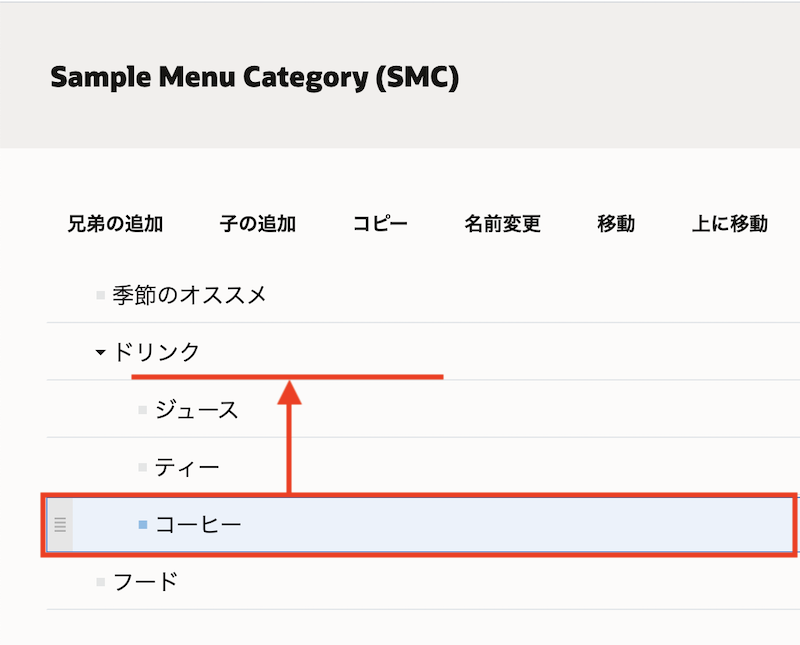The width and height of the screenshot is (800, 645).
Task: Click the 移動 toolbar button
Action: (616, 224)
